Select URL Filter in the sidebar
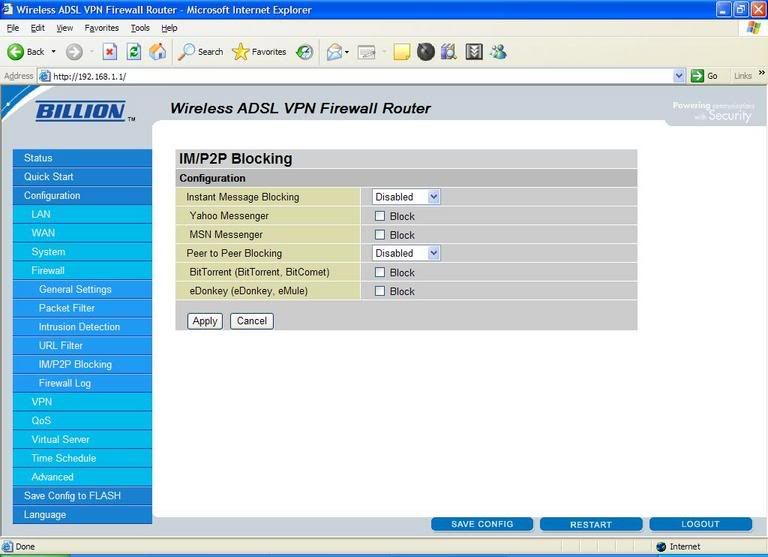 click(x=61, y=346)
